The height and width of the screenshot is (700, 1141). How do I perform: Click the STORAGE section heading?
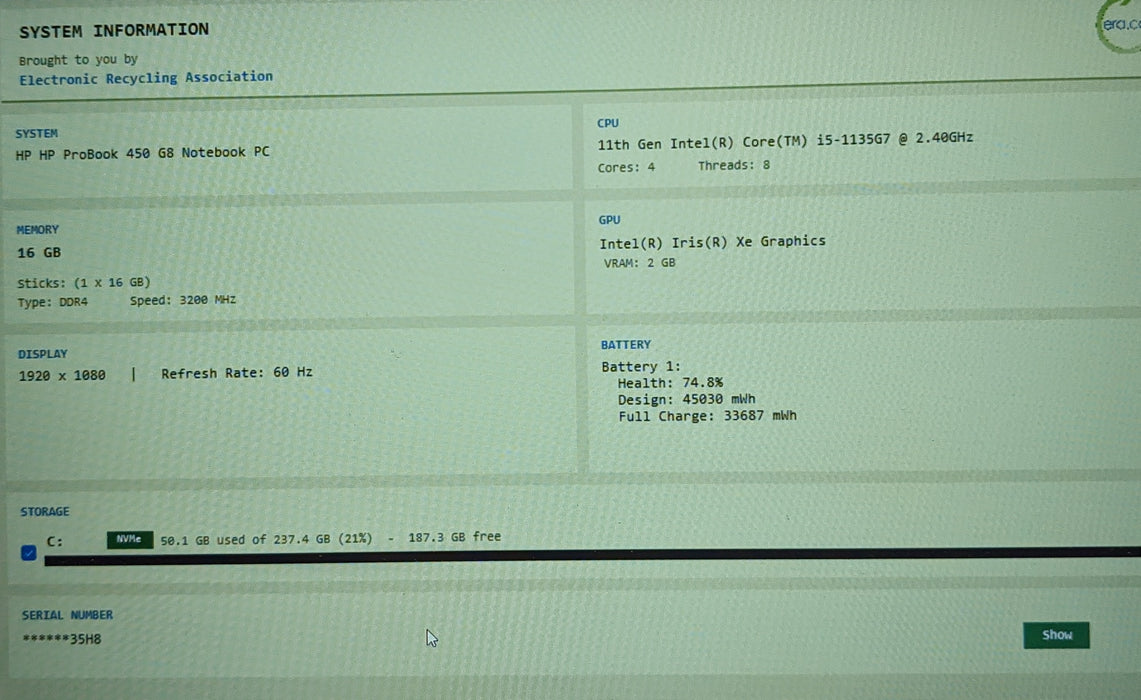[44, 512]
